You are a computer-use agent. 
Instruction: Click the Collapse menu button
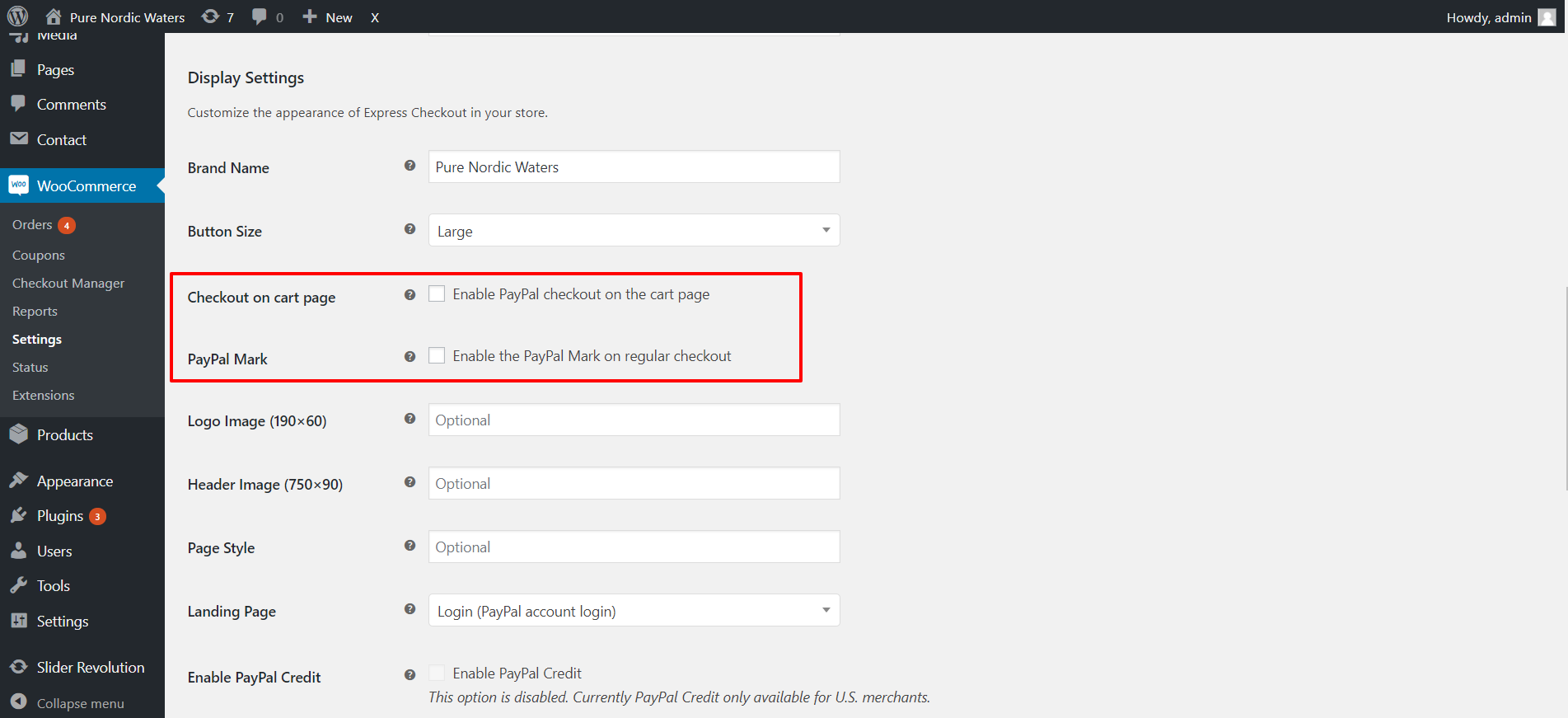(x=80, y=703)
